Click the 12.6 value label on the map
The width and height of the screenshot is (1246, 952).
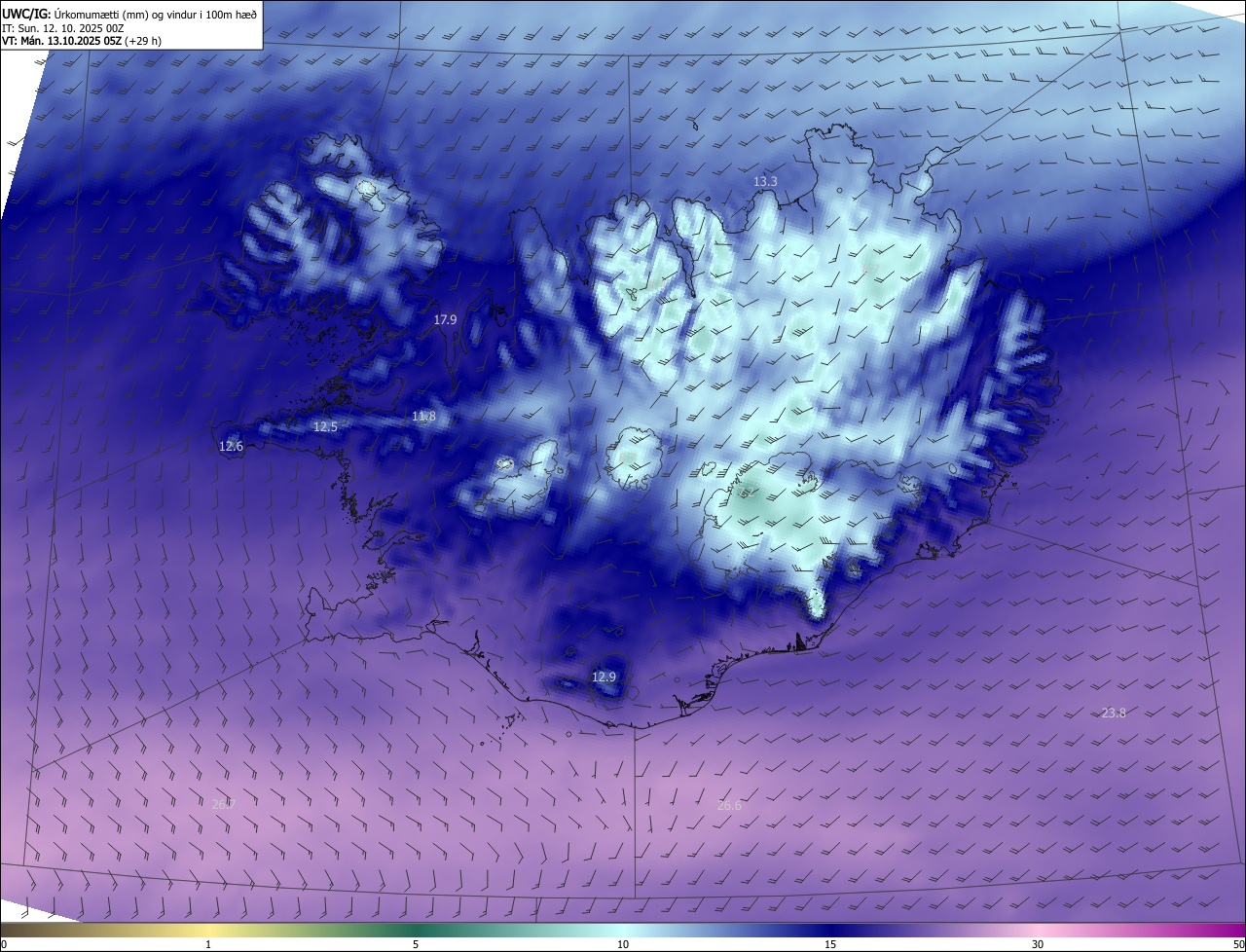pos(231,447)
